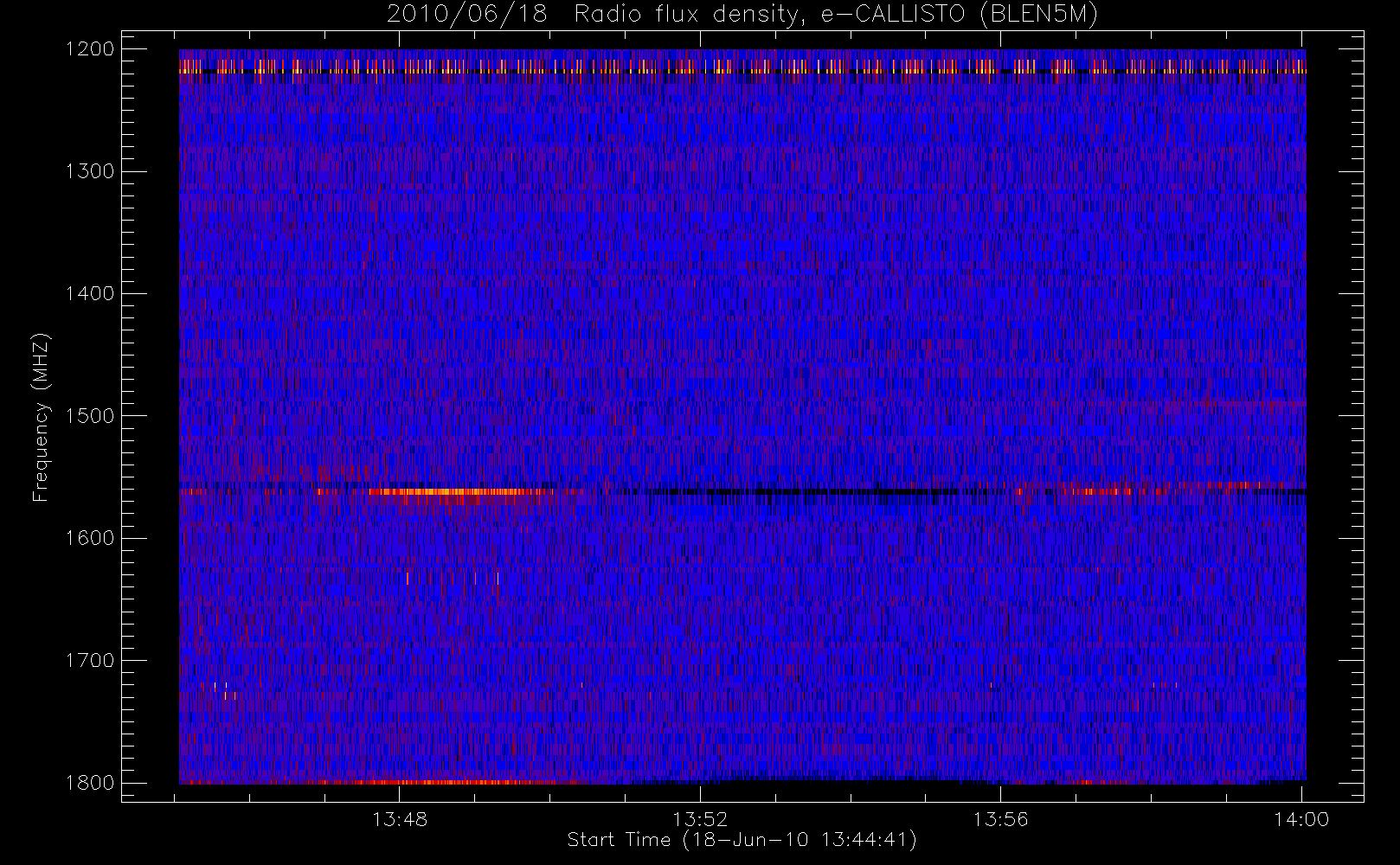Click the 1400 frequency tick label
Screen dimensions: 1400x865
[x=90, y=294]
